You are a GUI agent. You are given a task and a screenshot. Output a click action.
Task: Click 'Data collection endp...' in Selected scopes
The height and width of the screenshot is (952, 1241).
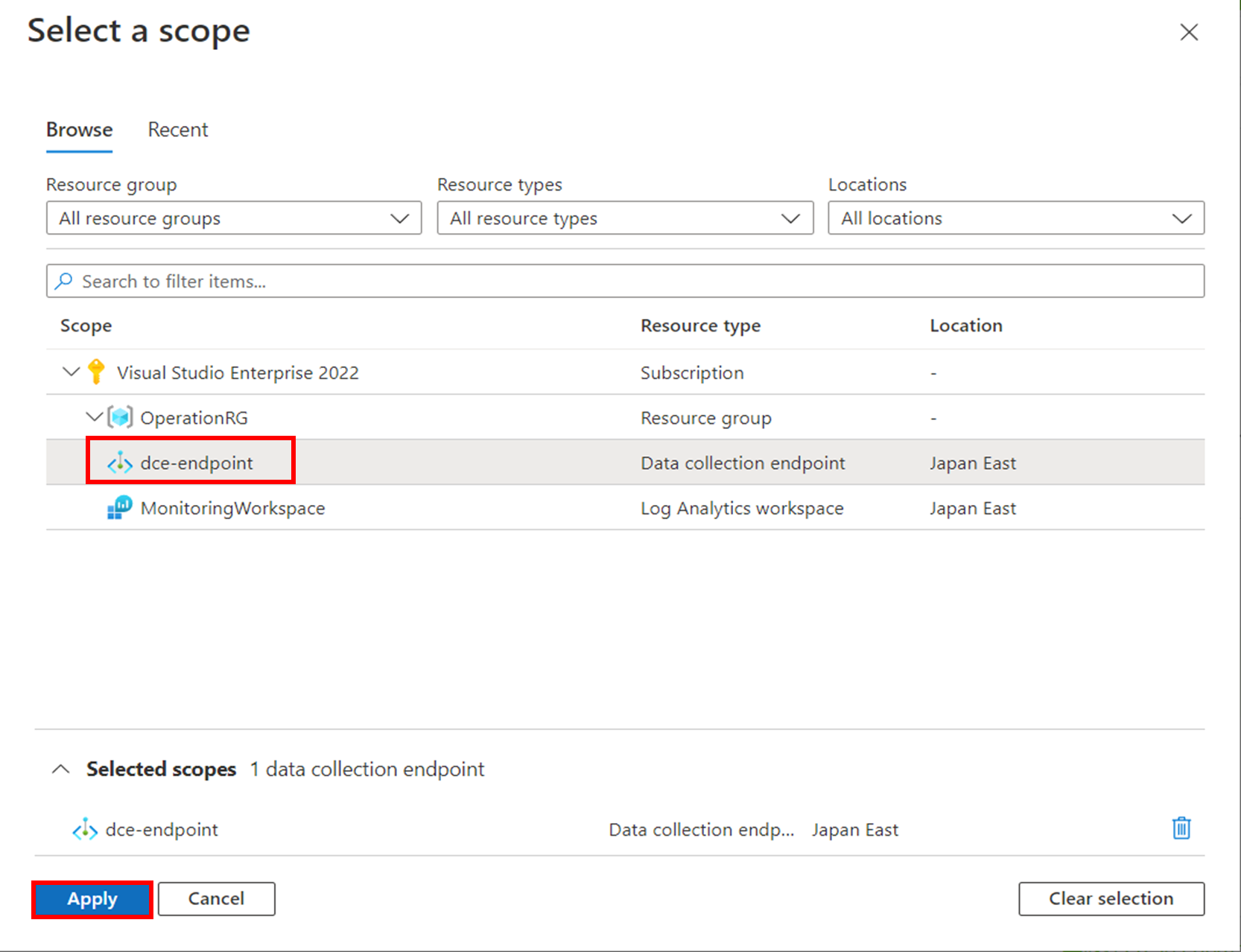click(x=702, y=829)
